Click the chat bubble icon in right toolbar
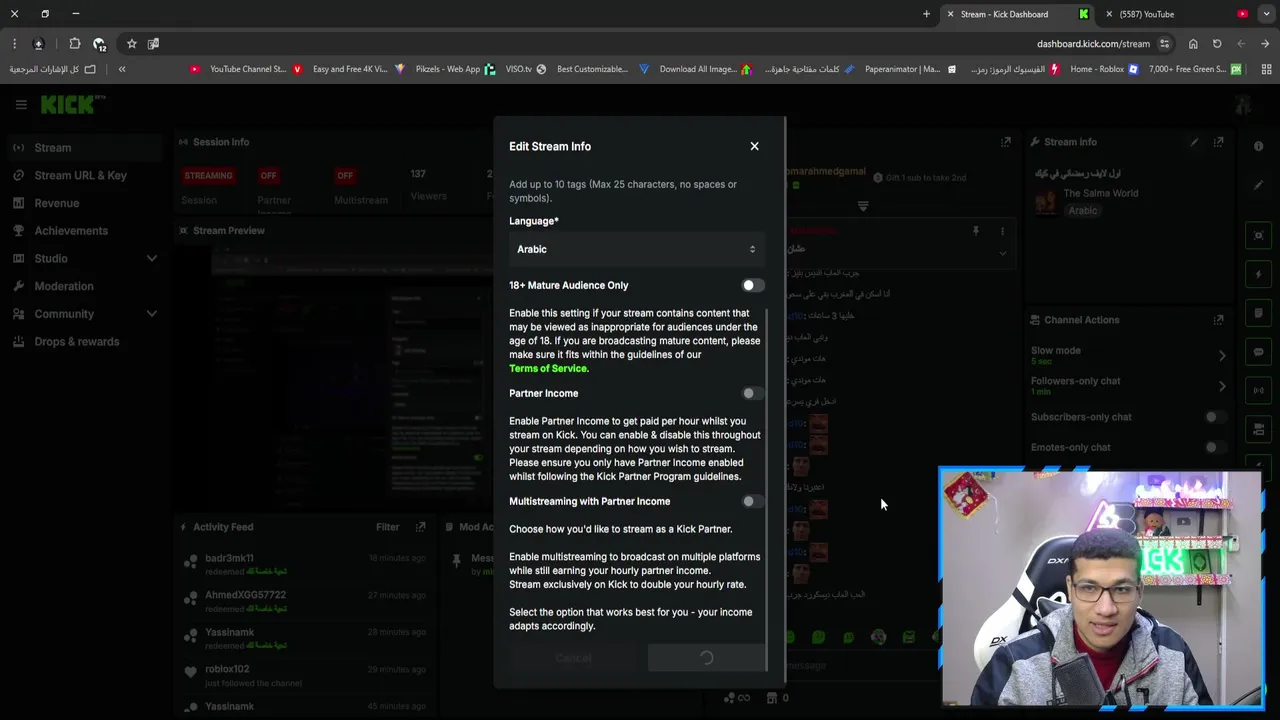Viewport: 1280px width, 720px height. (1259, 352)
